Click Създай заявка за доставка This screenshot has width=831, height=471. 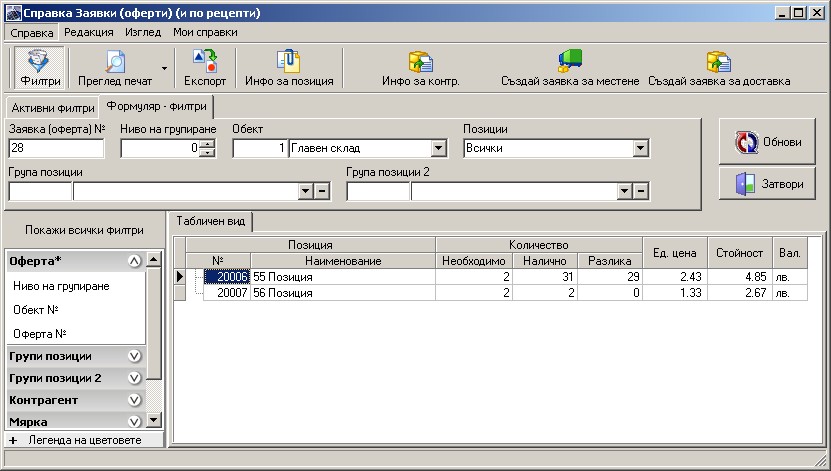[719, 67]
